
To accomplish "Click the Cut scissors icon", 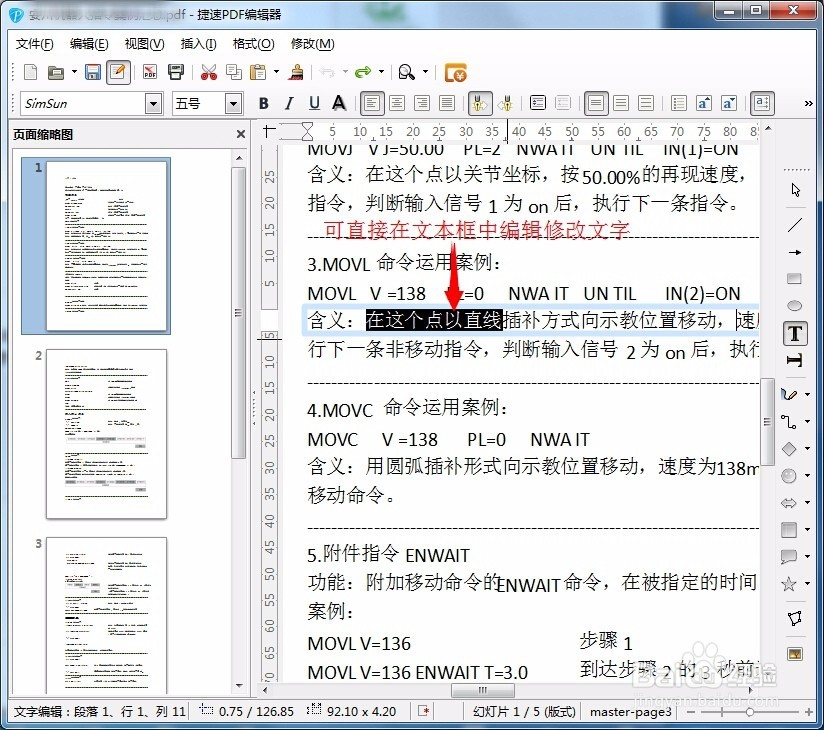I will pyautogui.click(x=208, y=72).
